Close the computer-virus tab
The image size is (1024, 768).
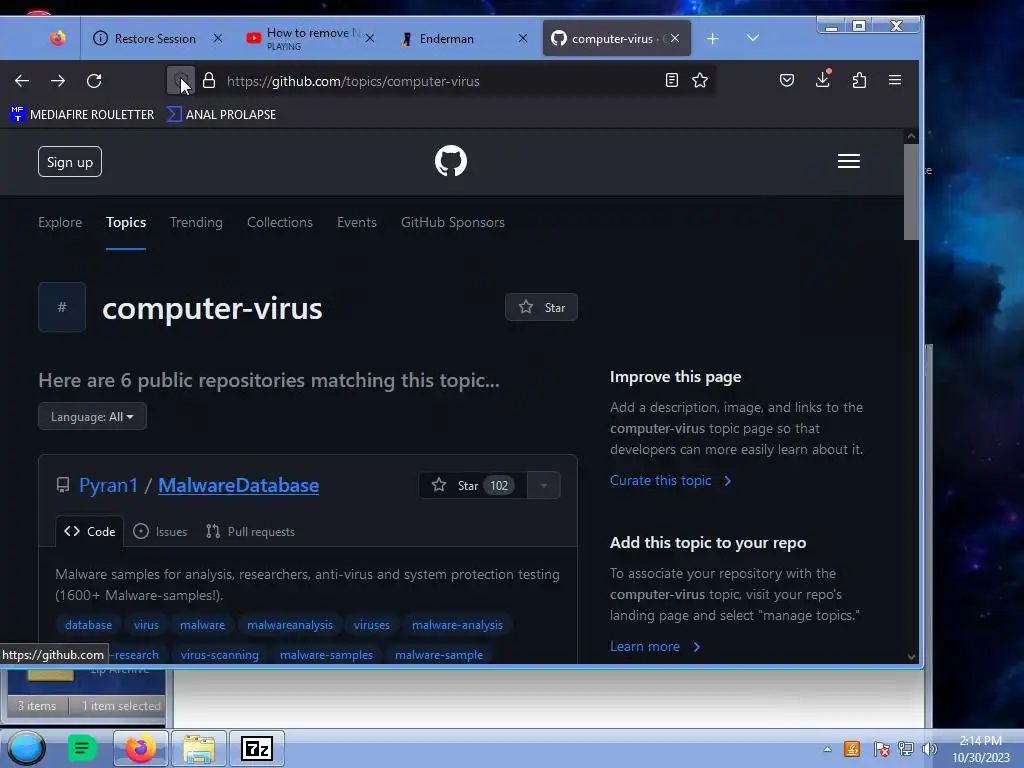(x=675, y=39)
